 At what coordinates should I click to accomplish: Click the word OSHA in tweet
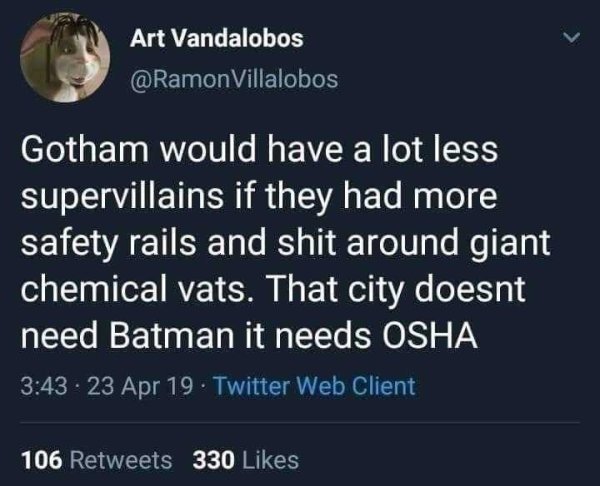coord(428,335)
